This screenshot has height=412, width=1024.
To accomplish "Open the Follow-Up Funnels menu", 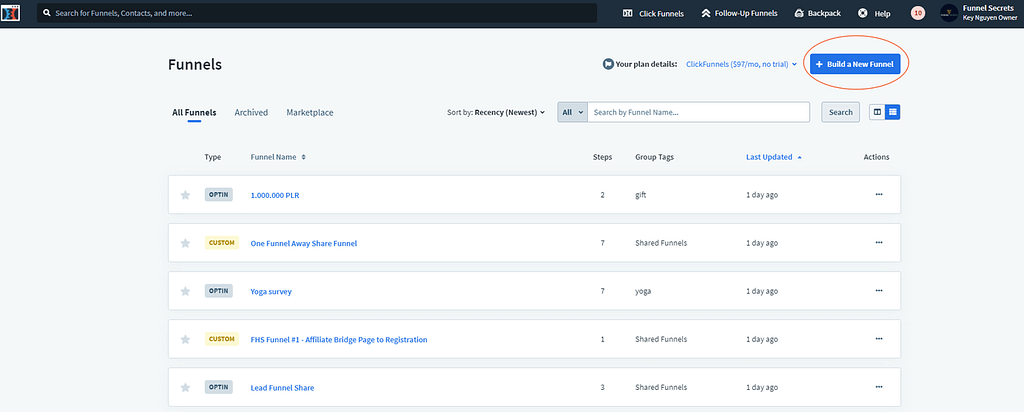I will point(739,13).
